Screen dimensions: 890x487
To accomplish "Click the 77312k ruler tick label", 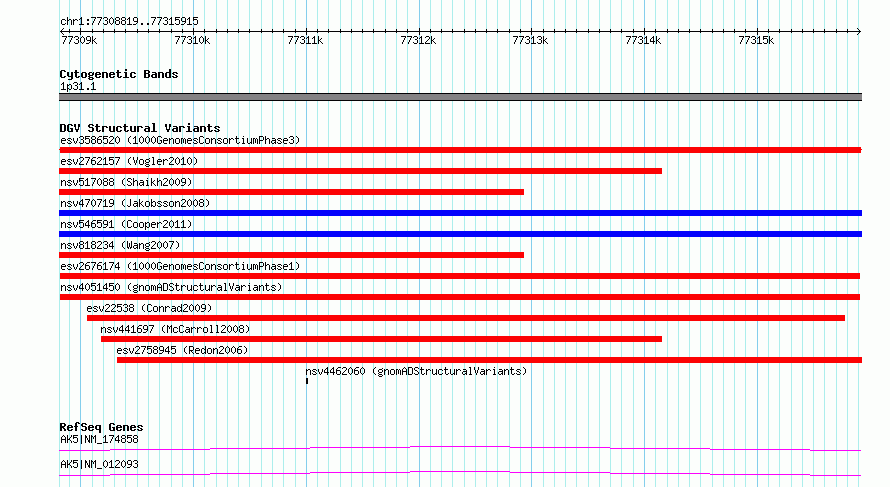I will (x=418, y=40).
